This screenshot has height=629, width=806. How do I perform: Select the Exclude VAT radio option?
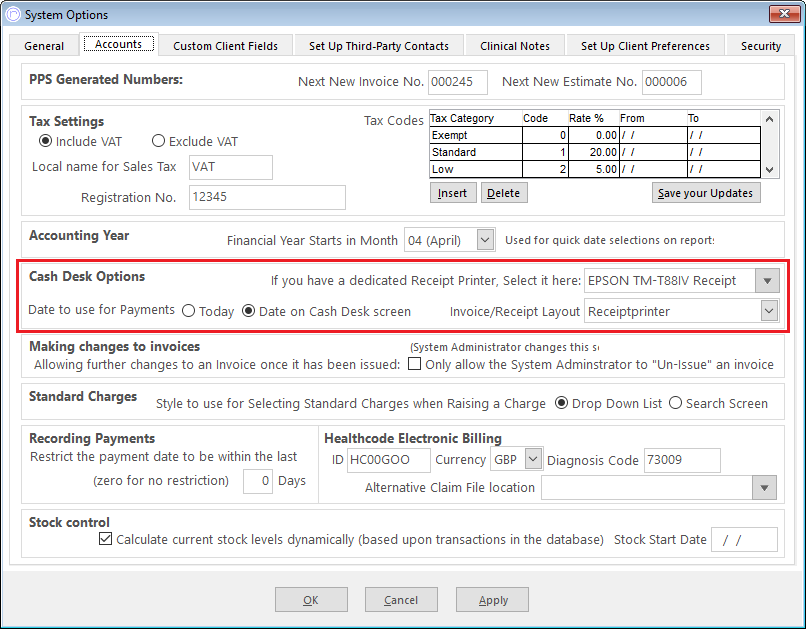pyautogui.click(x=158, y=141)
